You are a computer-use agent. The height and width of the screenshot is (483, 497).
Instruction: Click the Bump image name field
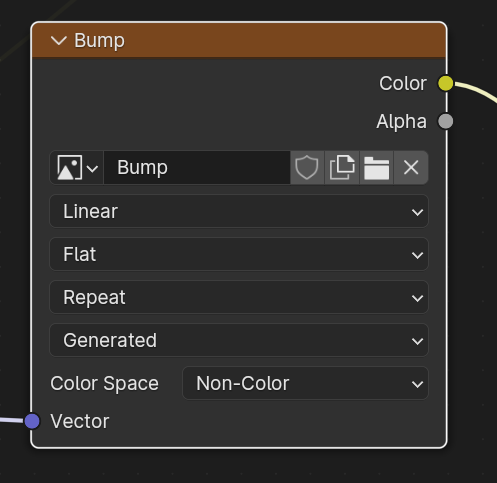pos(197,167)
